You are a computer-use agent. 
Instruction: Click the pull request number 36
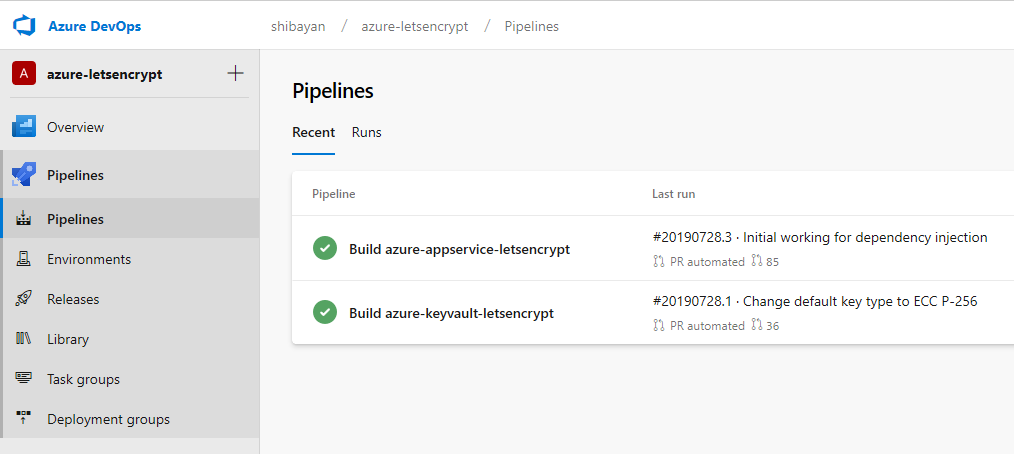tap(773, 327)
